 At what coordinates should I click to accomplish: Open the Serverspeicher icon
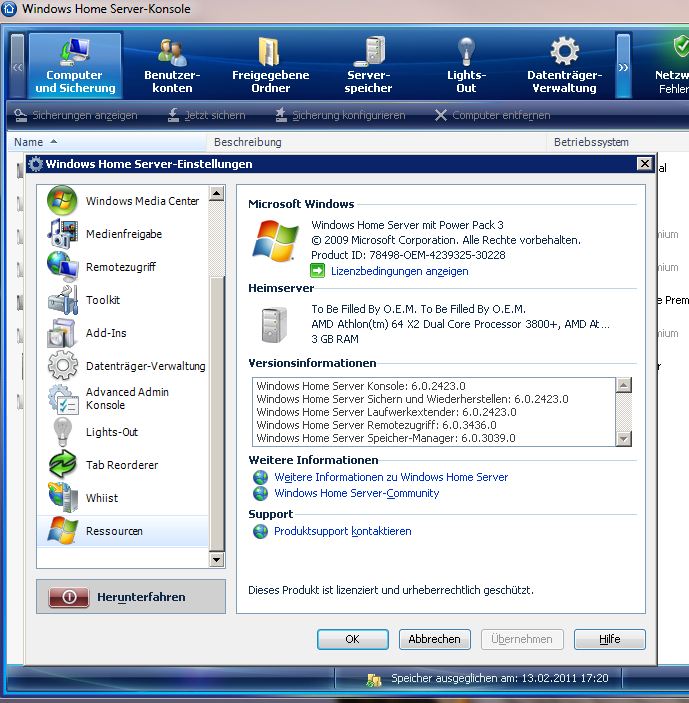[x=368, y=66]
